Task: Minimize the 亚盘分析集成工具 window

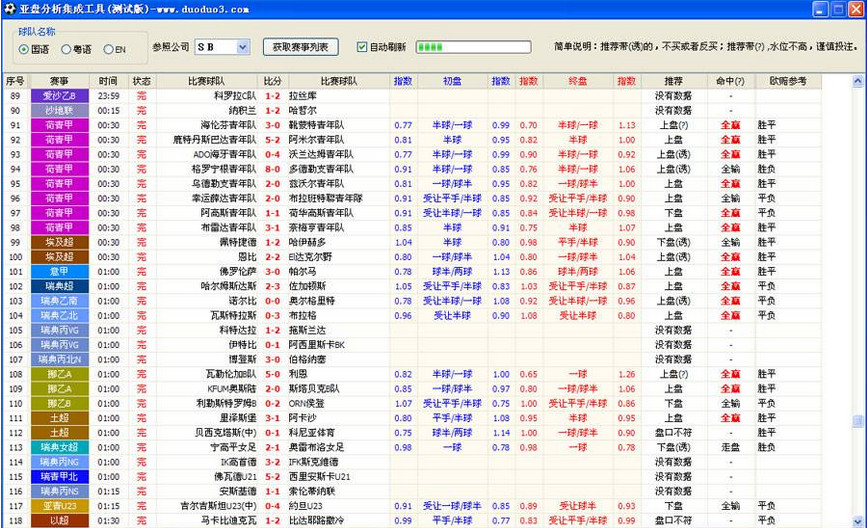Action: point(821,9)
